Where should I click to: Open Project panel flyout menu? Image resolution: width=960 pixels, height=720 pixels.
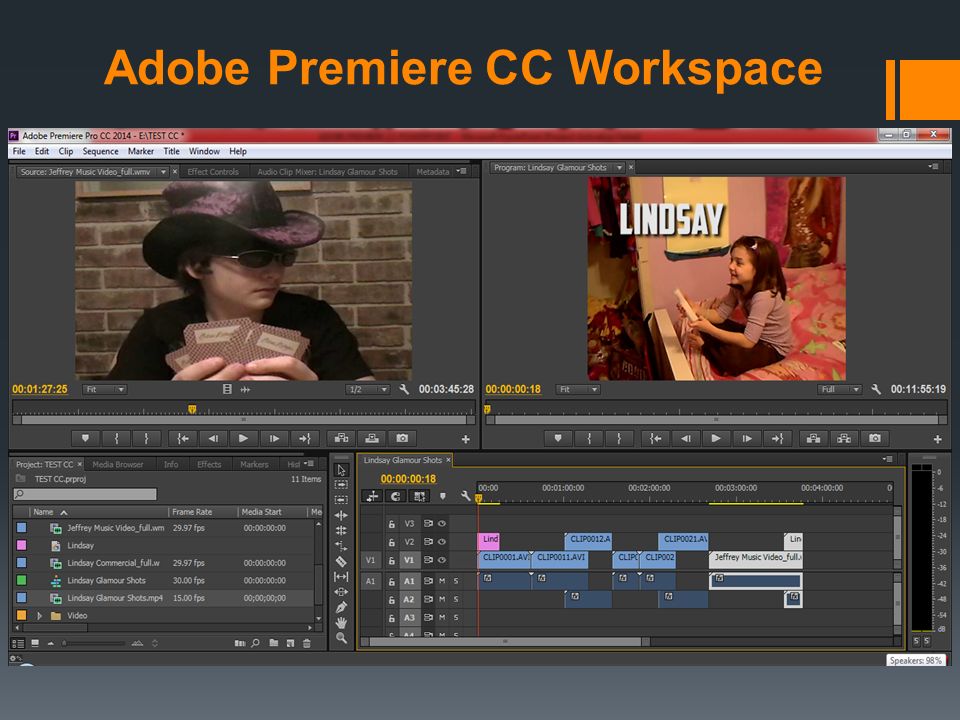pos(311,463)
